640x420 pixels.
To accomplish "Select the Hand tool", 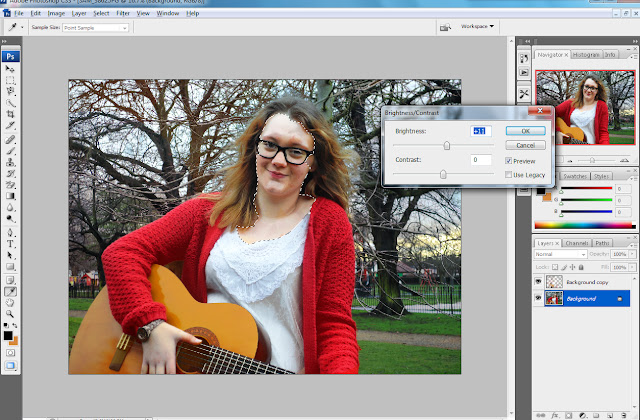I will 10,303.
